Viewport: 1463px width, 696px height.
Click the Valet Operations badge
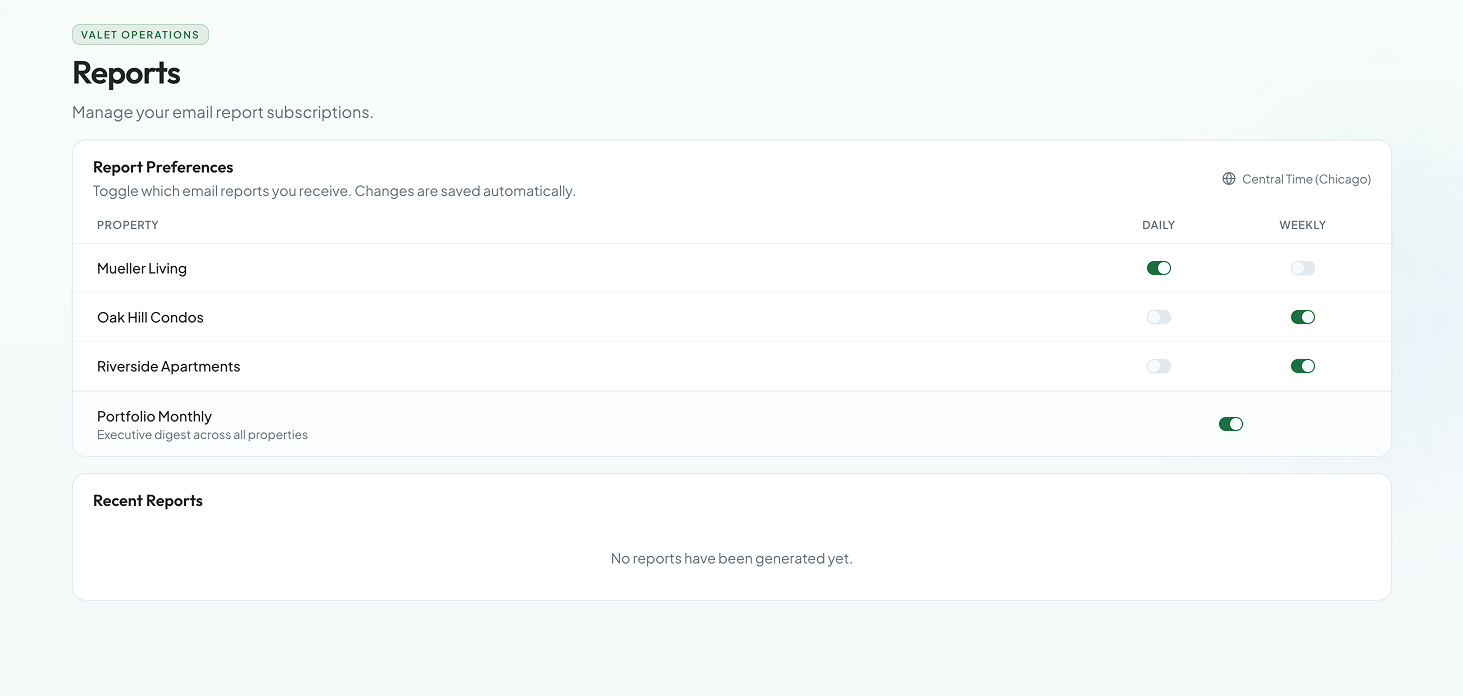tap(140, 35)
